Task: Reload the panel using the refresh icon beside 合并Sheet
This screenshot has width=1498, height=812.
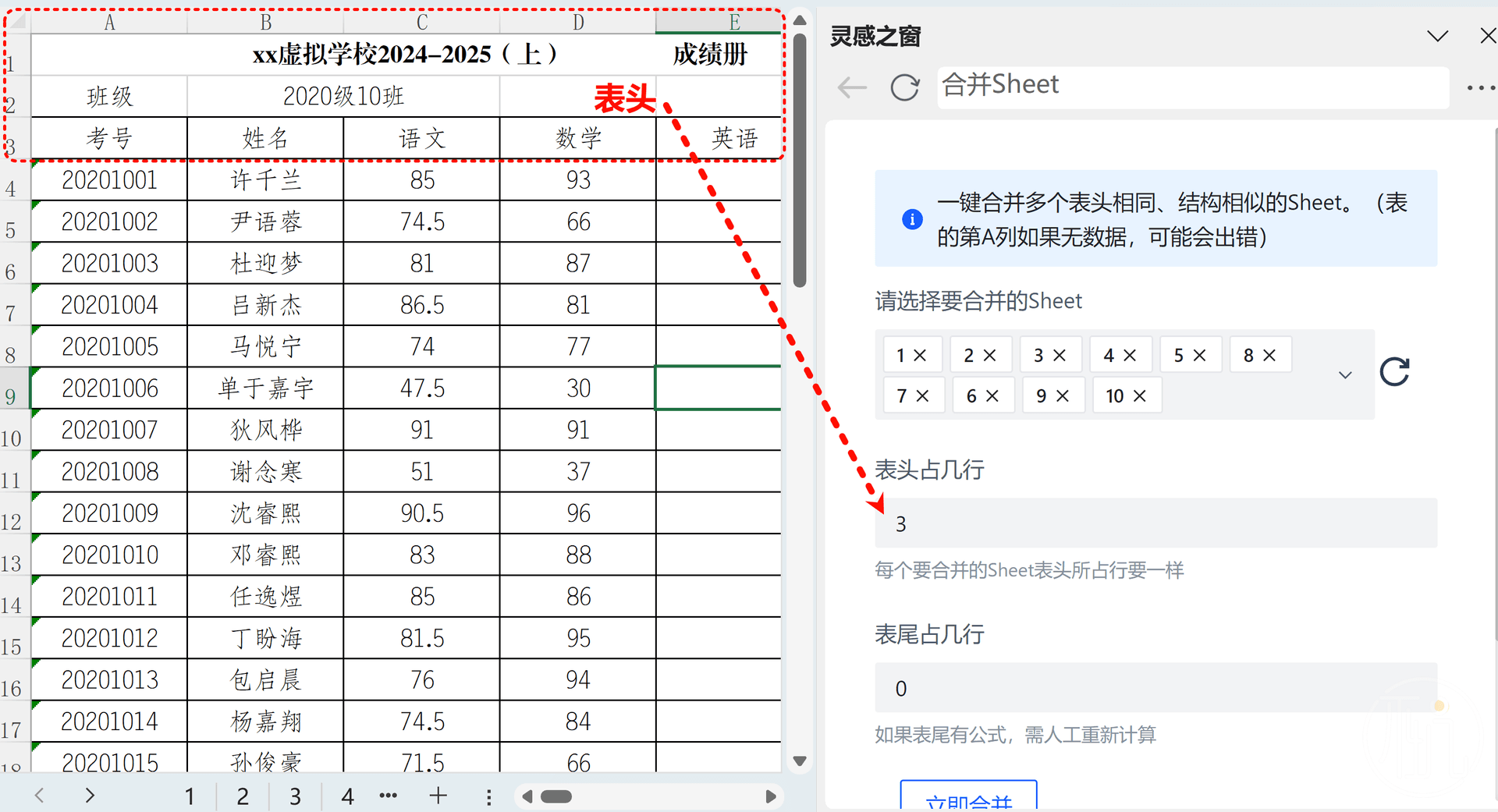Action: coord(904,87)
